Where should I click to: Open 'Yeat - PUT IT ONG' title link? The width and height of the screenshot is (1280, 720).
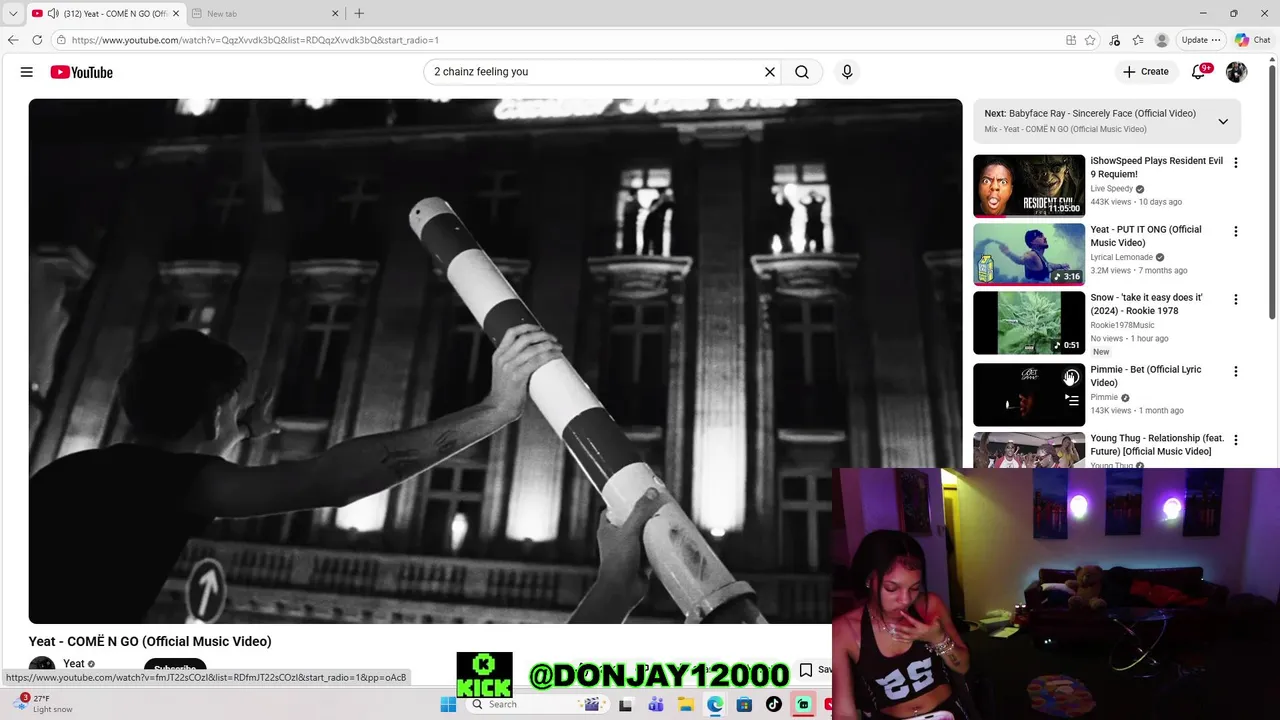point(1146,236)
